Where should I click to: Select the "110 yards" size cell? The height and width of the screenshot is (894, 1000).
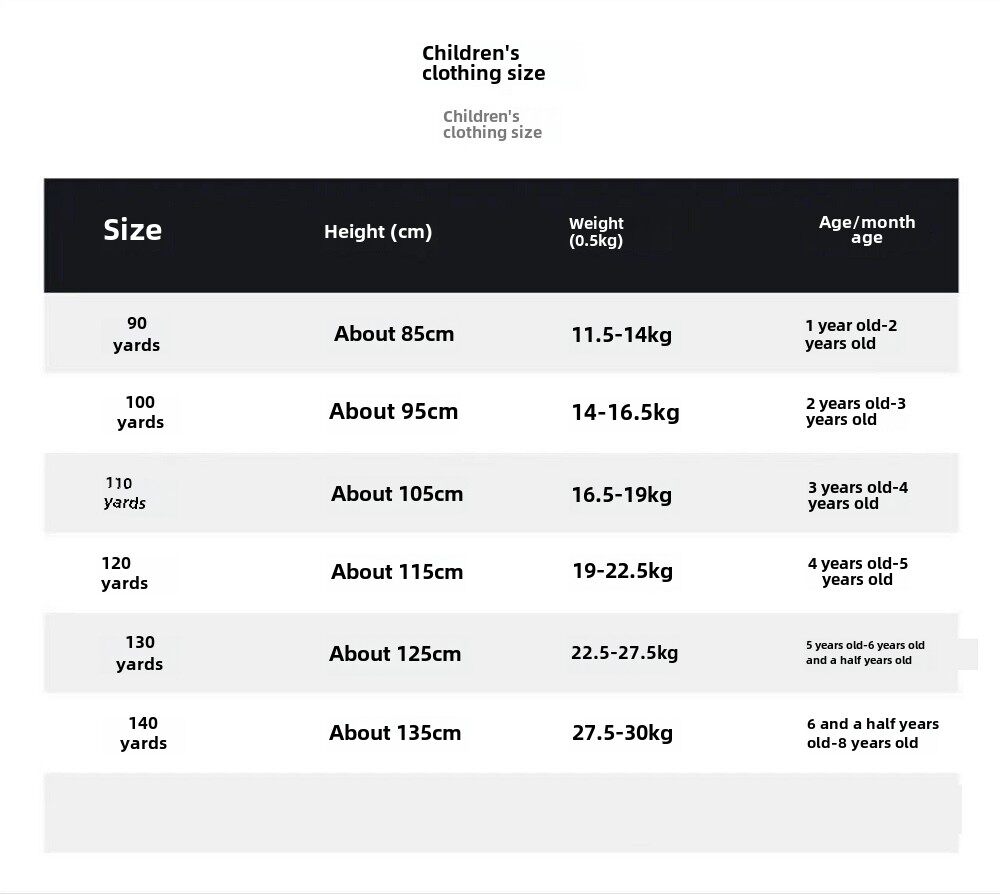click(124, 493)
